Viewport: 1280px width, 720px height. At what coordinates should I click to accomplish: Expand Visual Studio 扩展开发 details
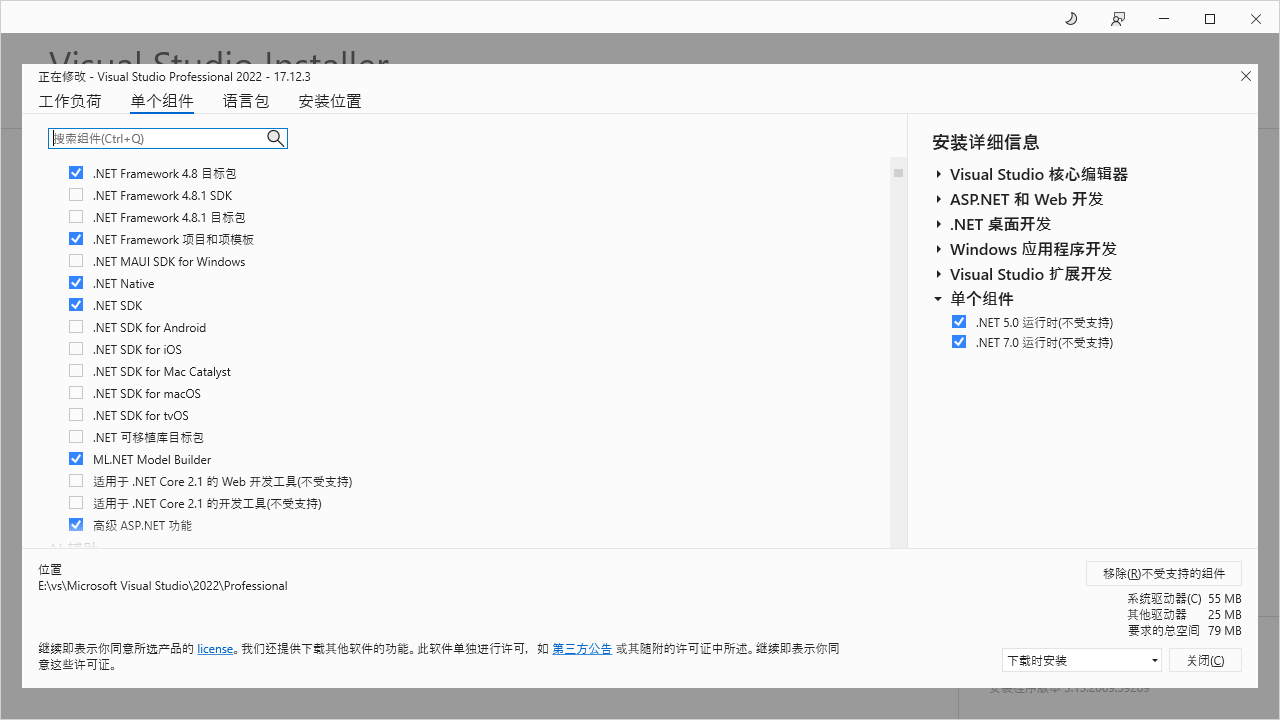[x=939, y=274]
